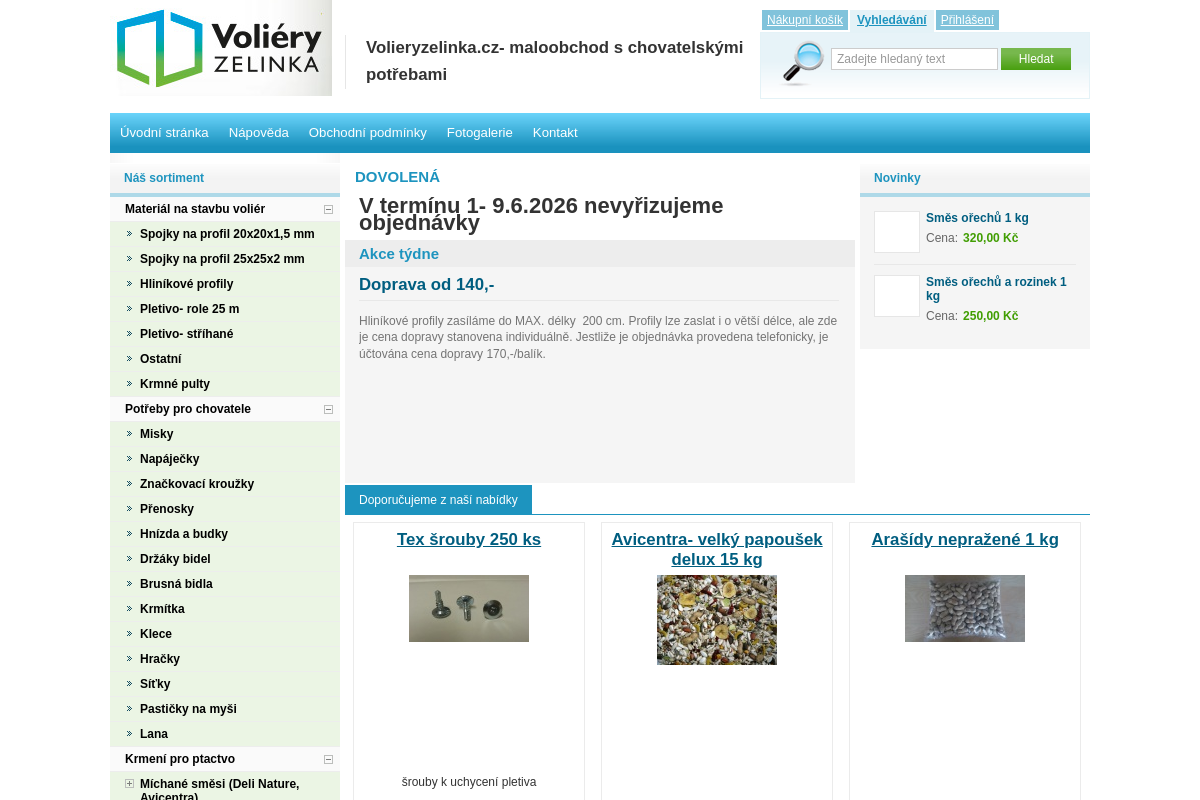Go to Obchodní podmínky page
The width and height of the screenshot is (1200, 800).
tap(368, 132)
